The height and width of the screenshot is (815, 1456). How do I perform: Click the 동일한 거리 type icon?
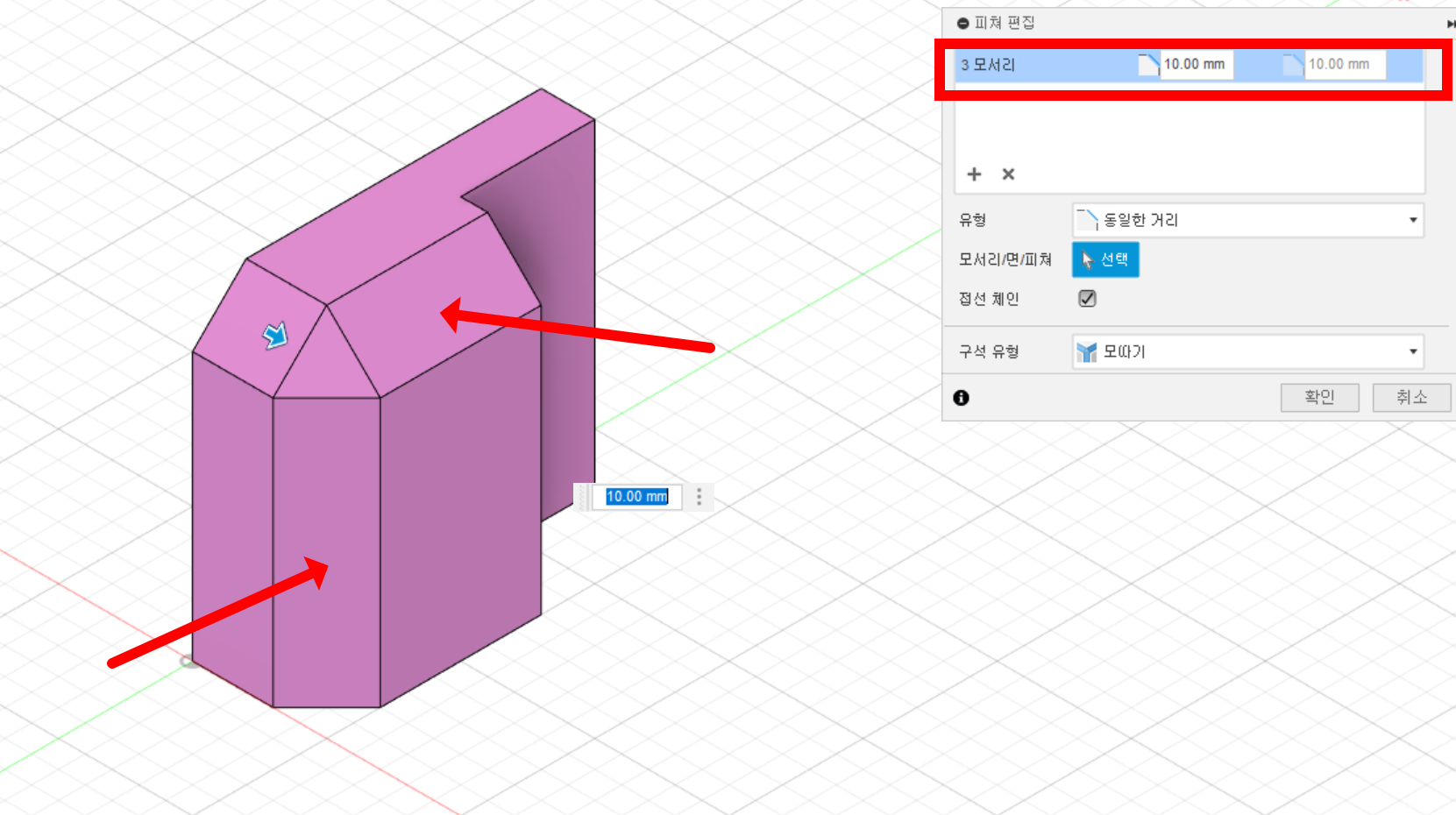(x=1087, y=220)
